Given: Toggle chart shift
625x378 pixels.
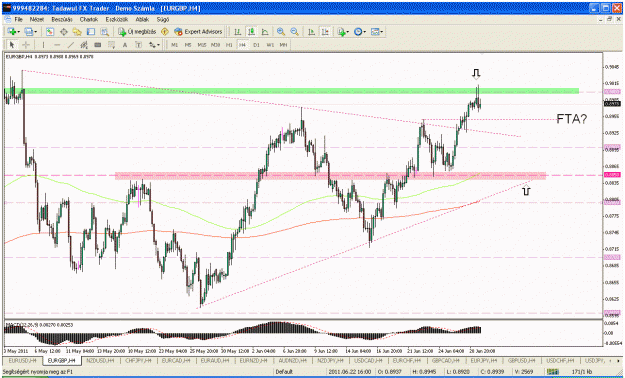Looking at the screenshot, I should point(325,32).
